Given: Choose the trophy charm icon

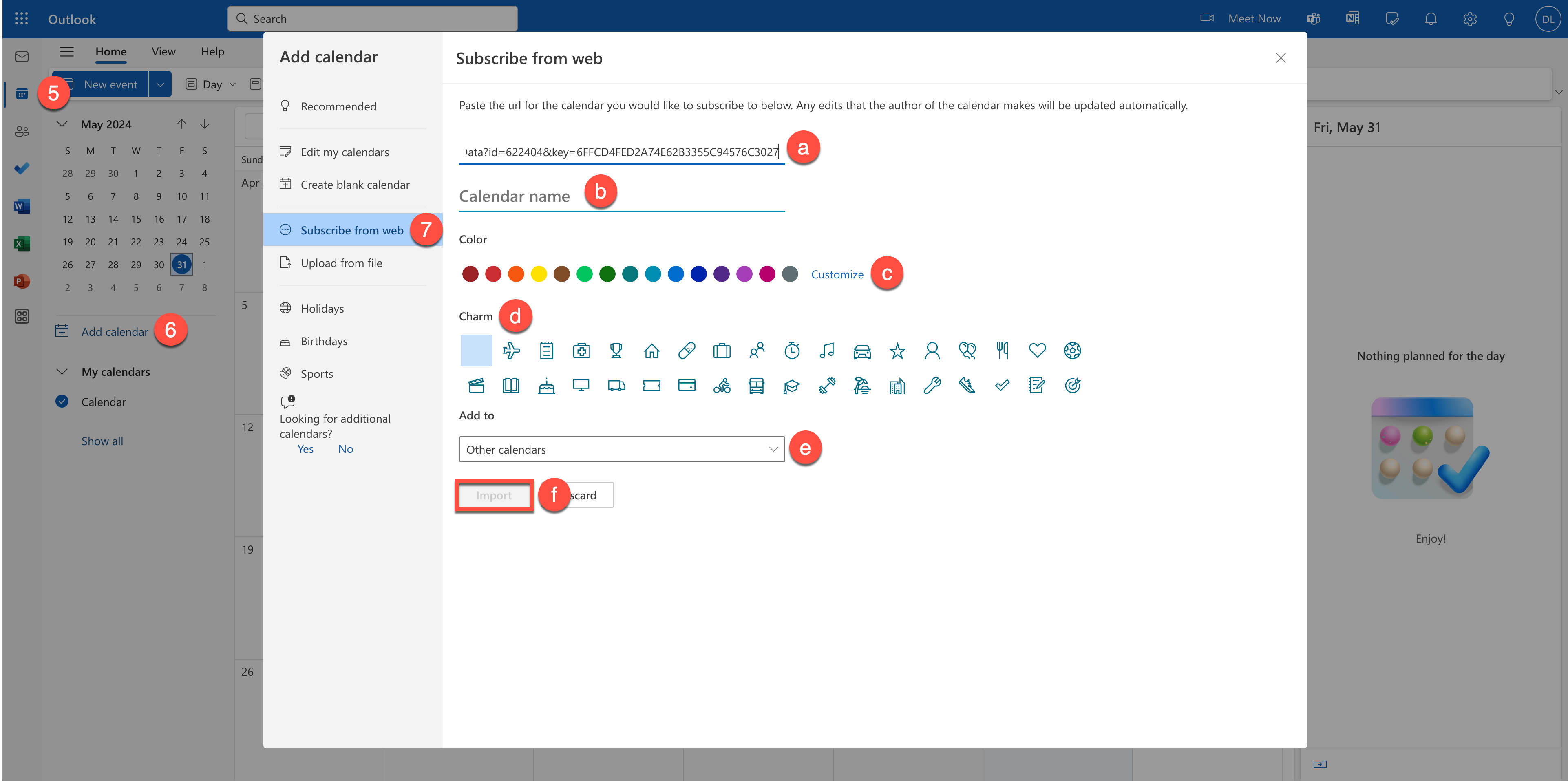Looking at the screenshot, I should tap(616, 350).
